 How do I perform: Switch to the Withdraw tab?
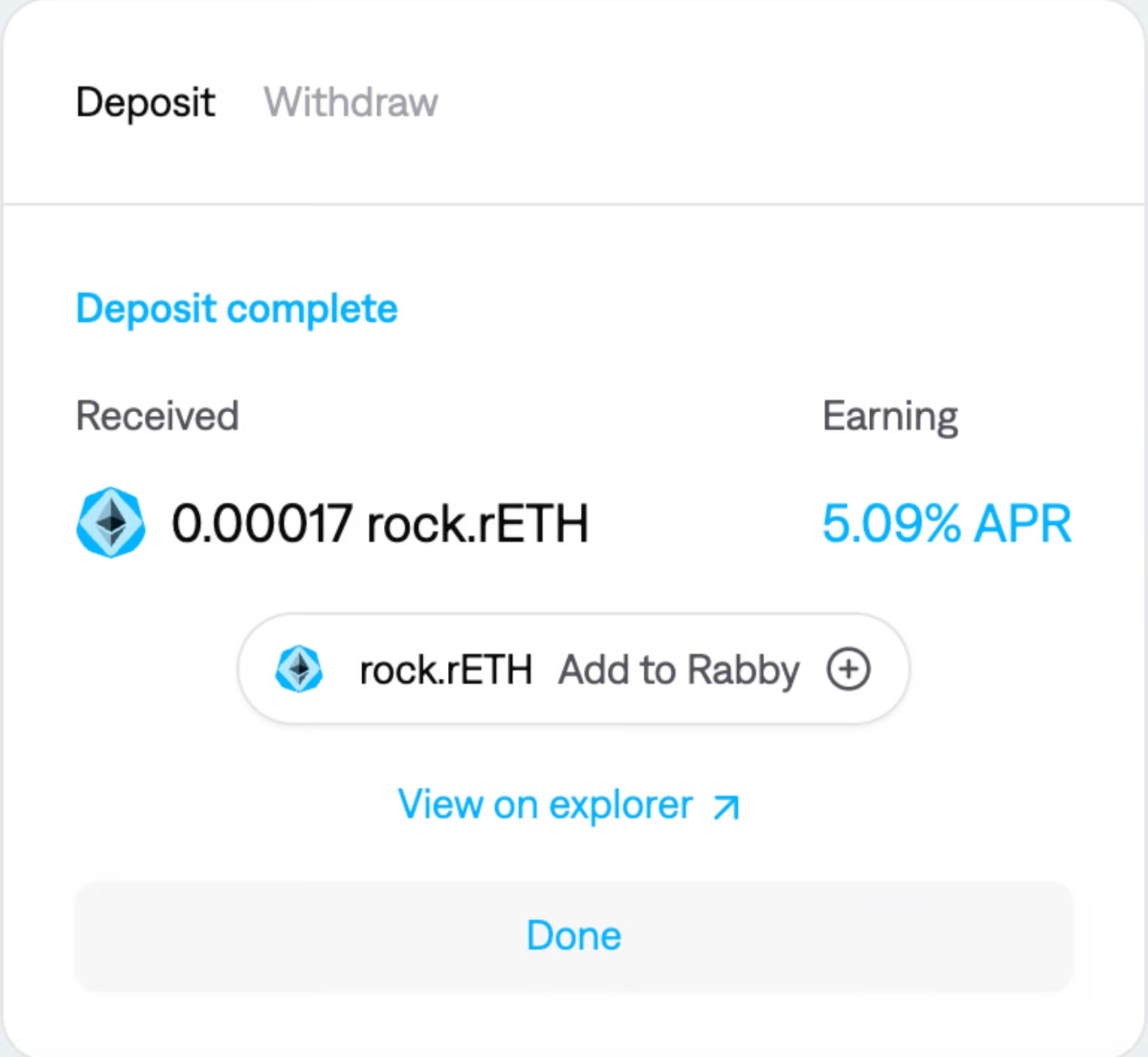tap(350, 103)
